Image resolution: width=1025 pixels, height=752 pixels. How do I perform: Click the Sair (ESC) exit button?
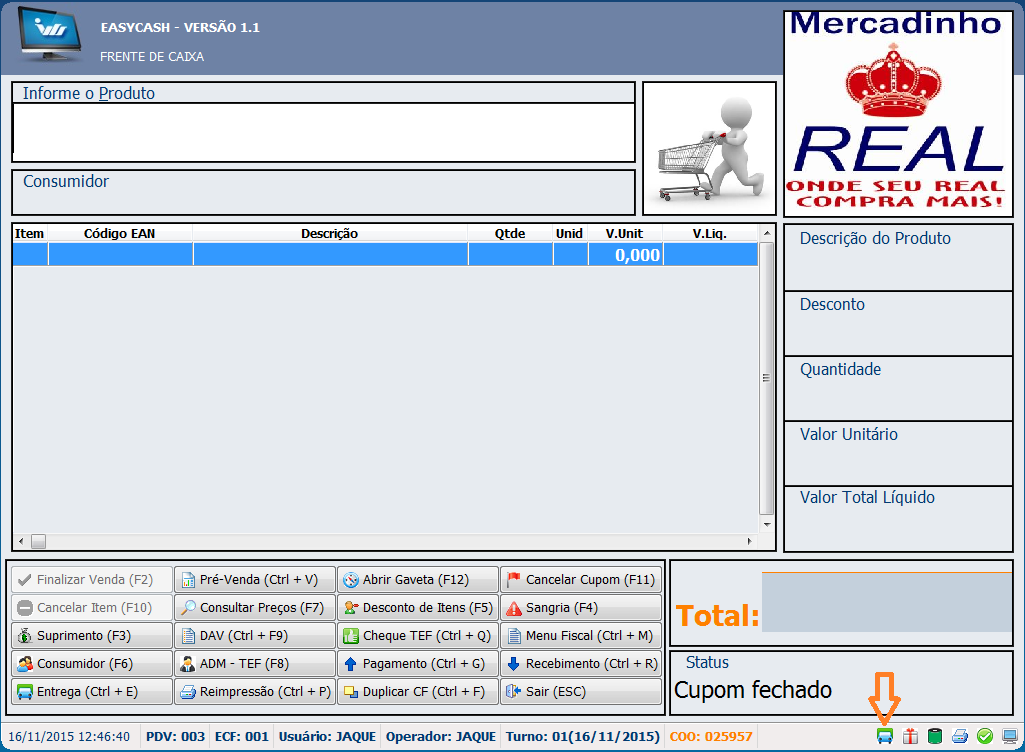pos(581,692)
